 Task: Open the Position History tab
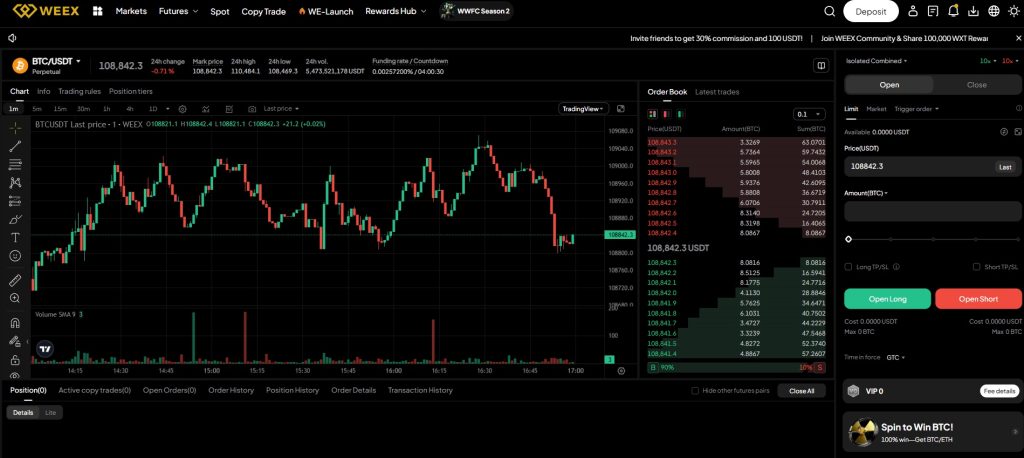(x=293, y=390)
